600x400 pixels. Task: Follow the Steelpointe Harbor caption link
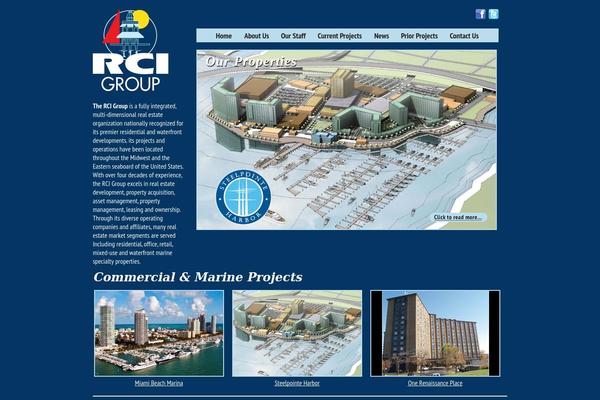(x=297, y=383)
